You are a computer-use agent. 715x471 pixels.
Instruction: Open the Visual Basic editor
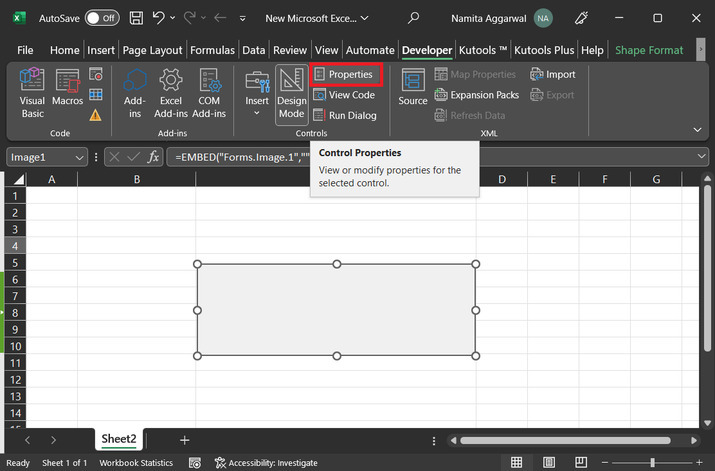tap(32, 93)
